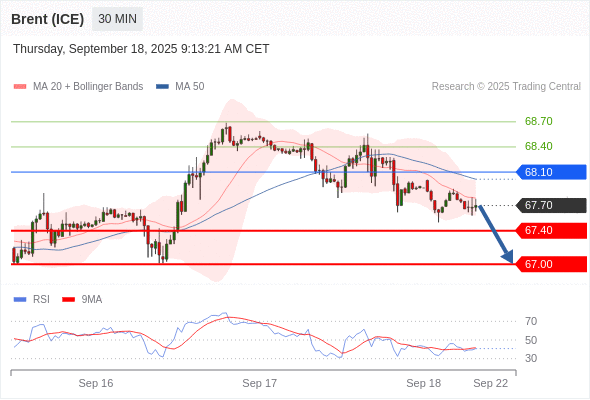Image resolution: width=590 pixels, height=400 pixels.
Task: Click the Sep 22 date axis label
Action: (491, 383)
